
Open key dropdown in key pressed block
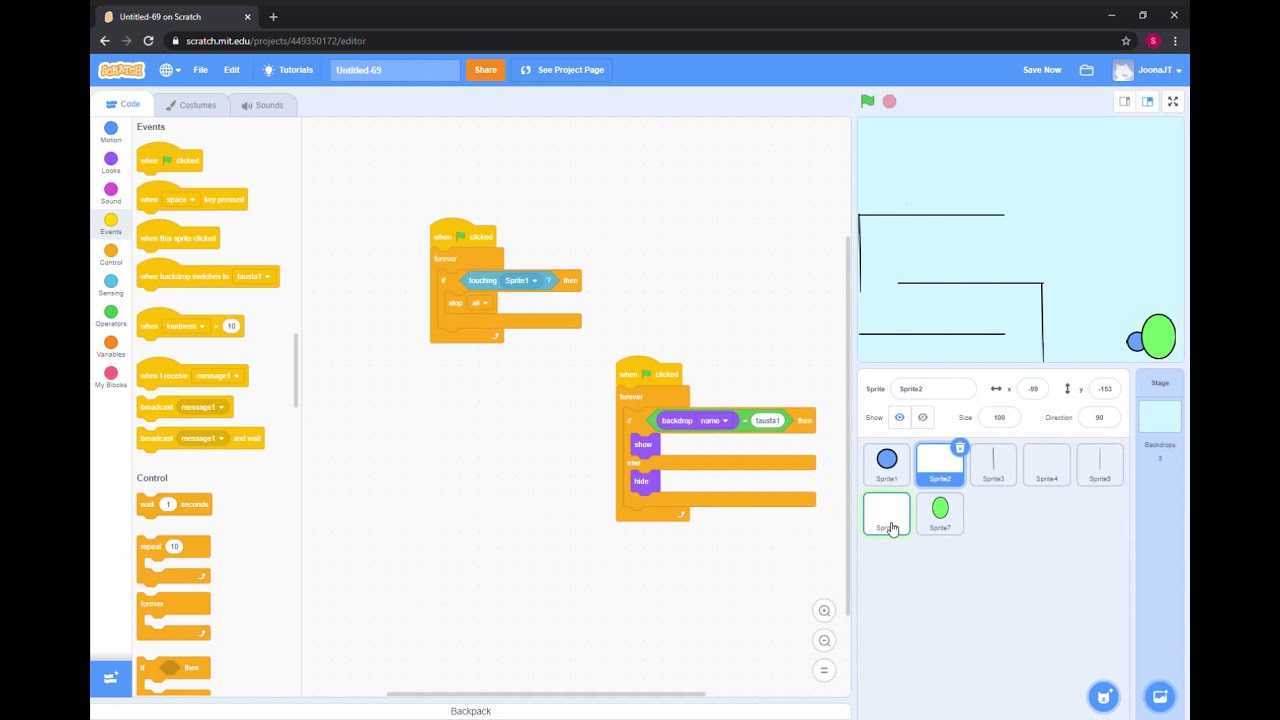(181, 199)
